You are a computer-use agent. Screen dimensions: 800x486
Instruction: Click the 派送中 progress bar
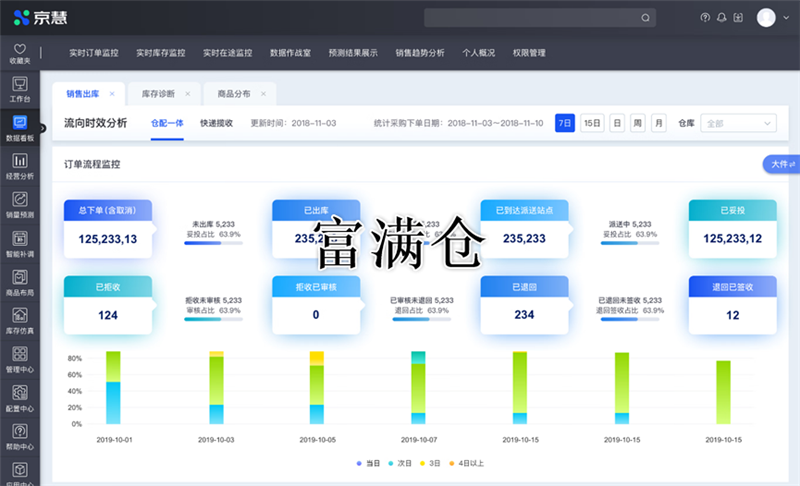630,243
